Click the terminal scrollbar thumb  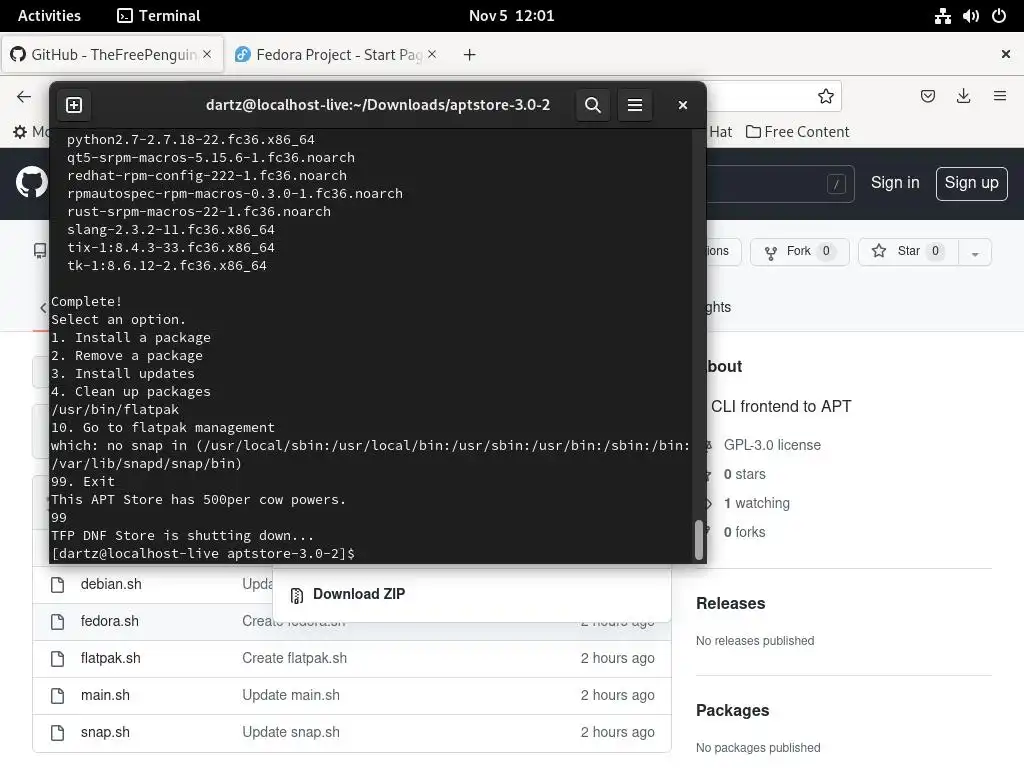[698, 540]
